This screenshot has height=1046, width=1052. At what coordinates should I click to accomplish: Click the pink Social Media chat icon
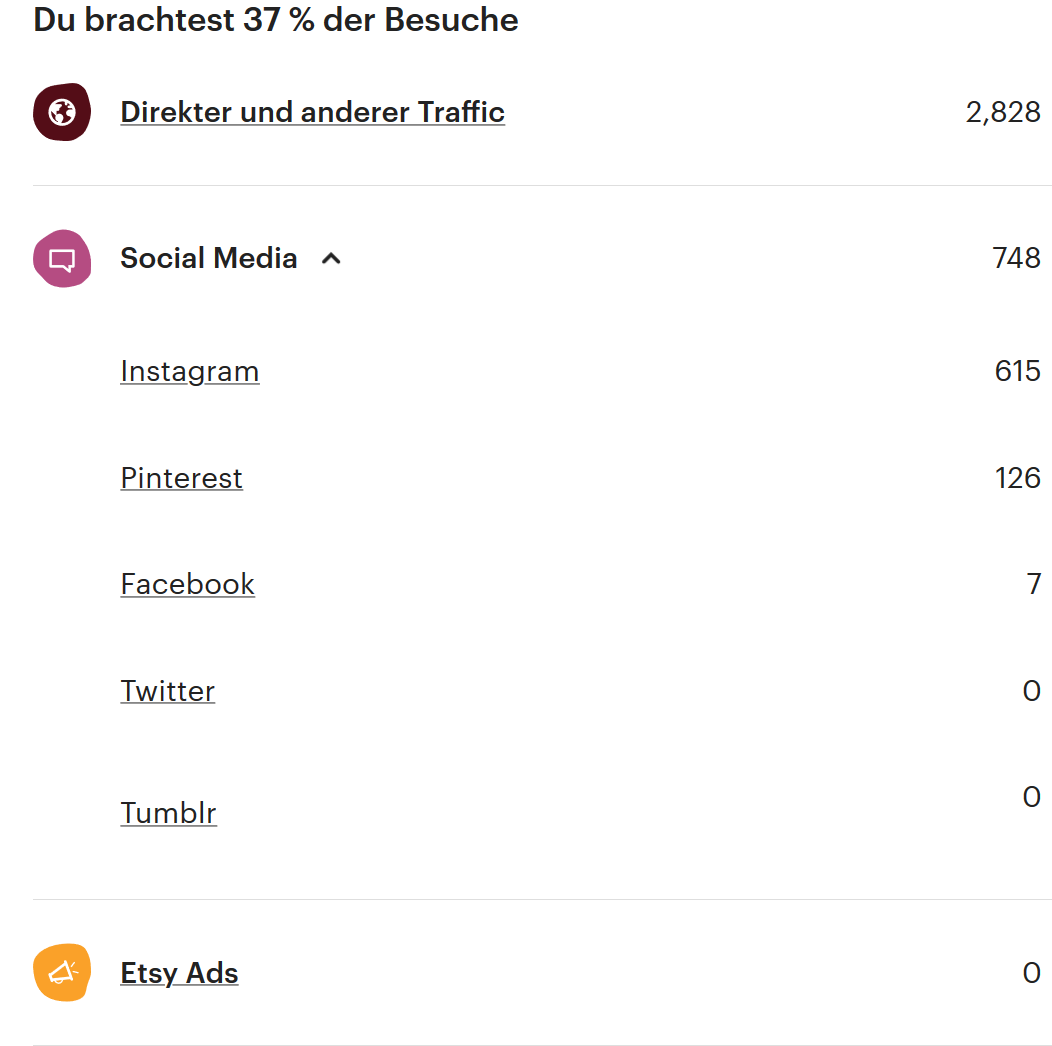coord(62,258)
